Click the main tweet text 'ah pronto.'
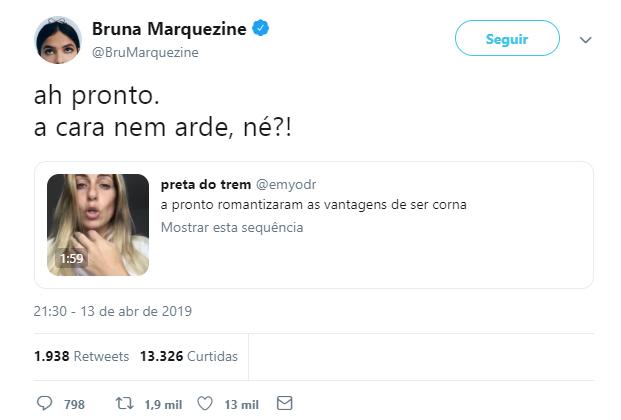The width and height of the screenshot is (621, 420). (x=96, y=99)
